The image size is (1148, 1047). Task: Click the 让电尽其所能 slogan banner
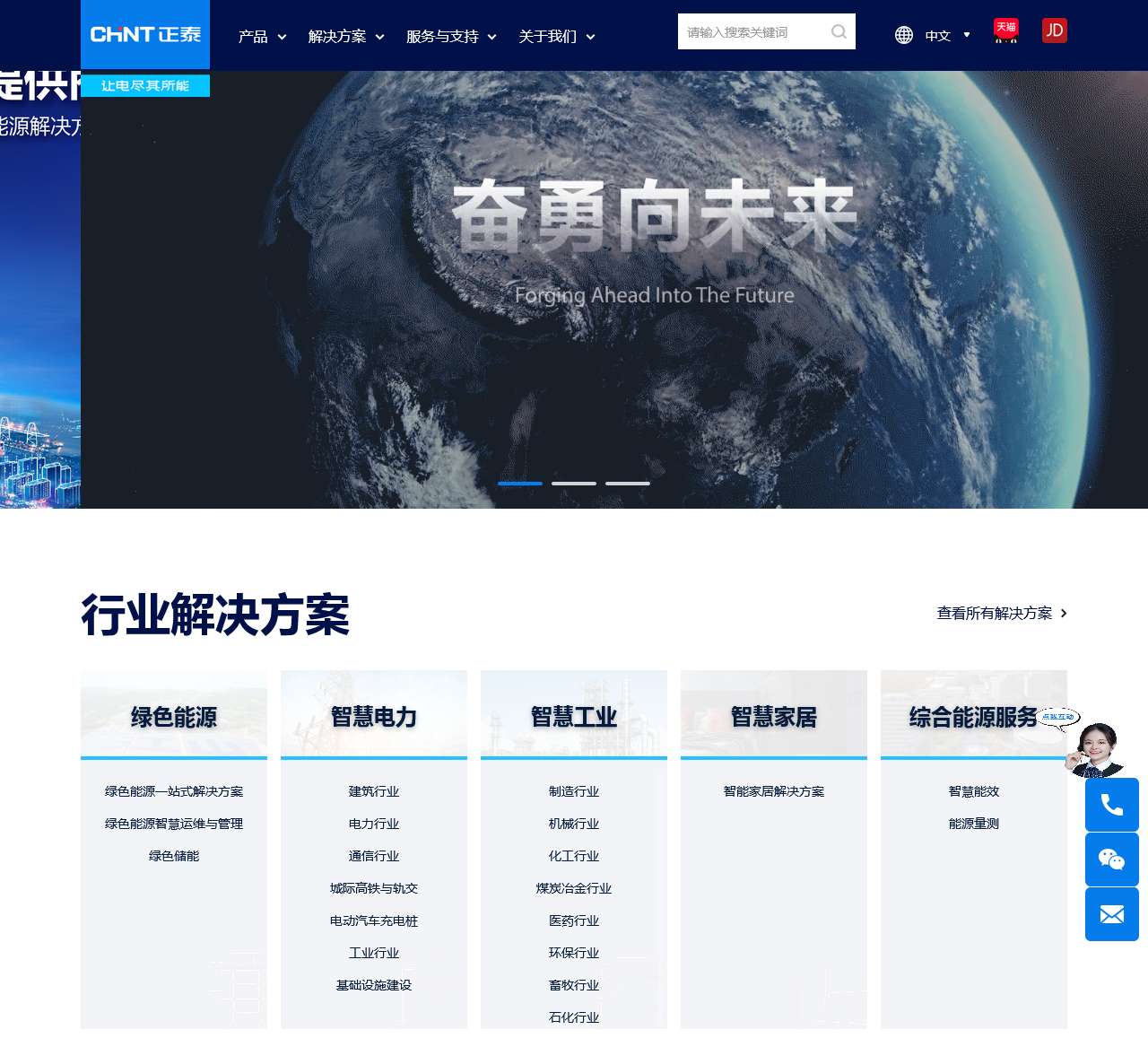tap(145, 85)
